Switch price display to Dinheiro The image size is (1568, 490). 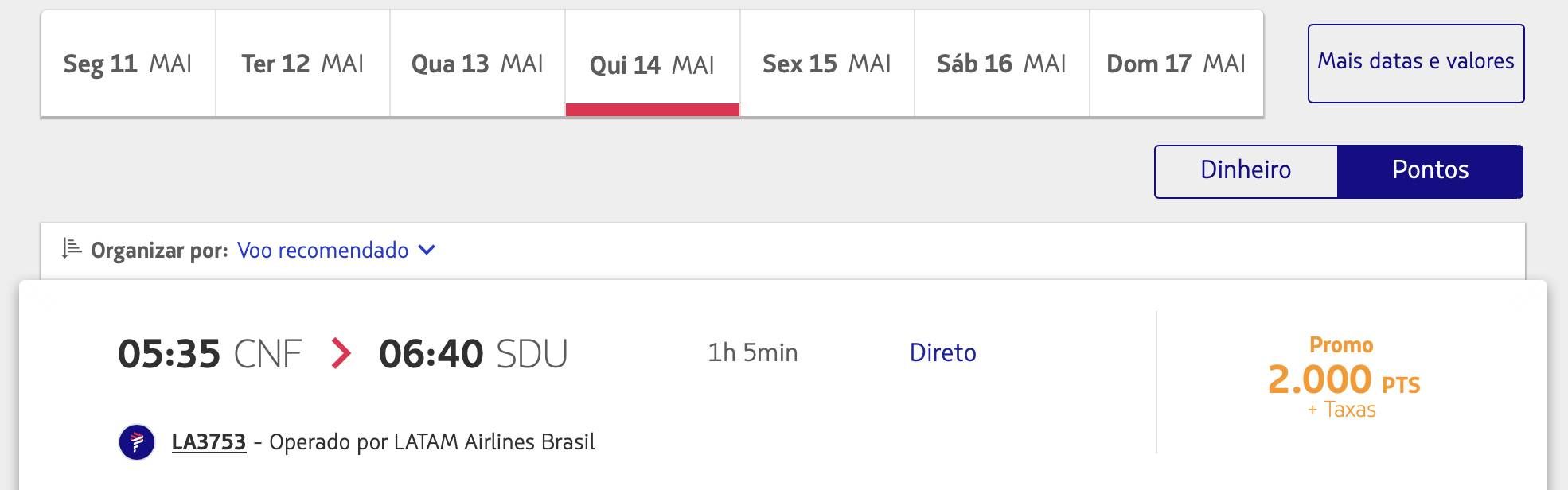[x=1246, y=171]
